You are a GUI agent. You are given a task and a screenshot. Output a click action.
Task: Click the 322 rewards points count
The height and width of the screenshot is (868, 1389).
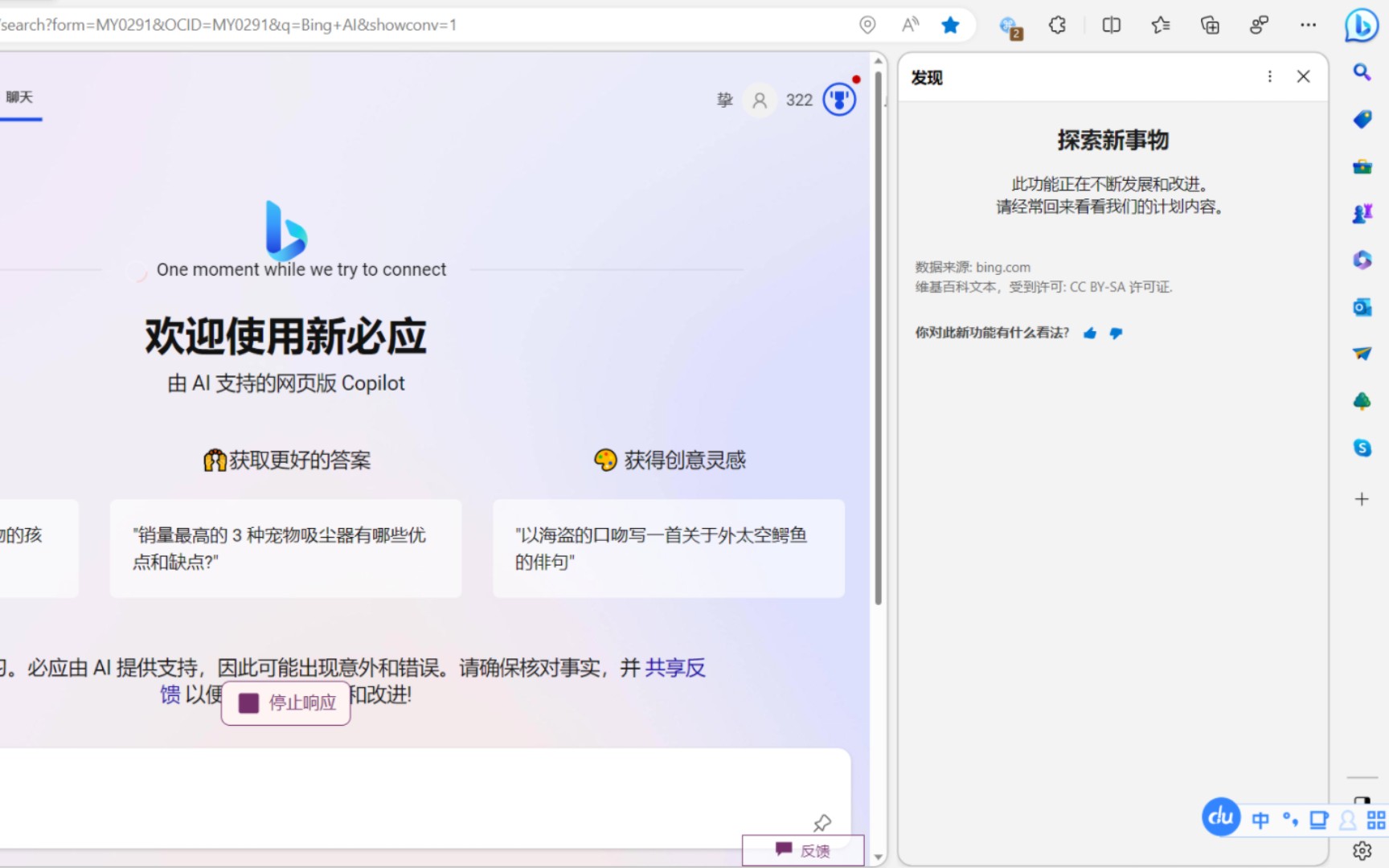(799, 100)
